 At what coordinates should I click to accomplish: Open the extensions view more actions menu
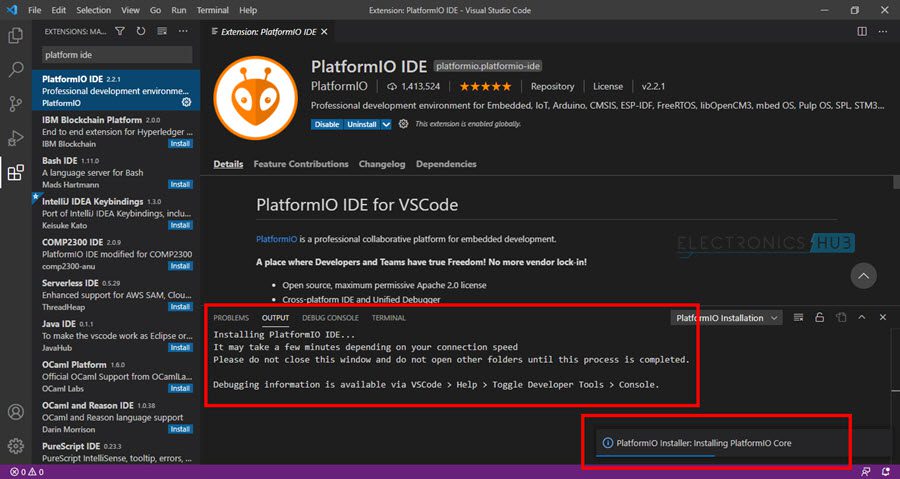pos(183,32)
